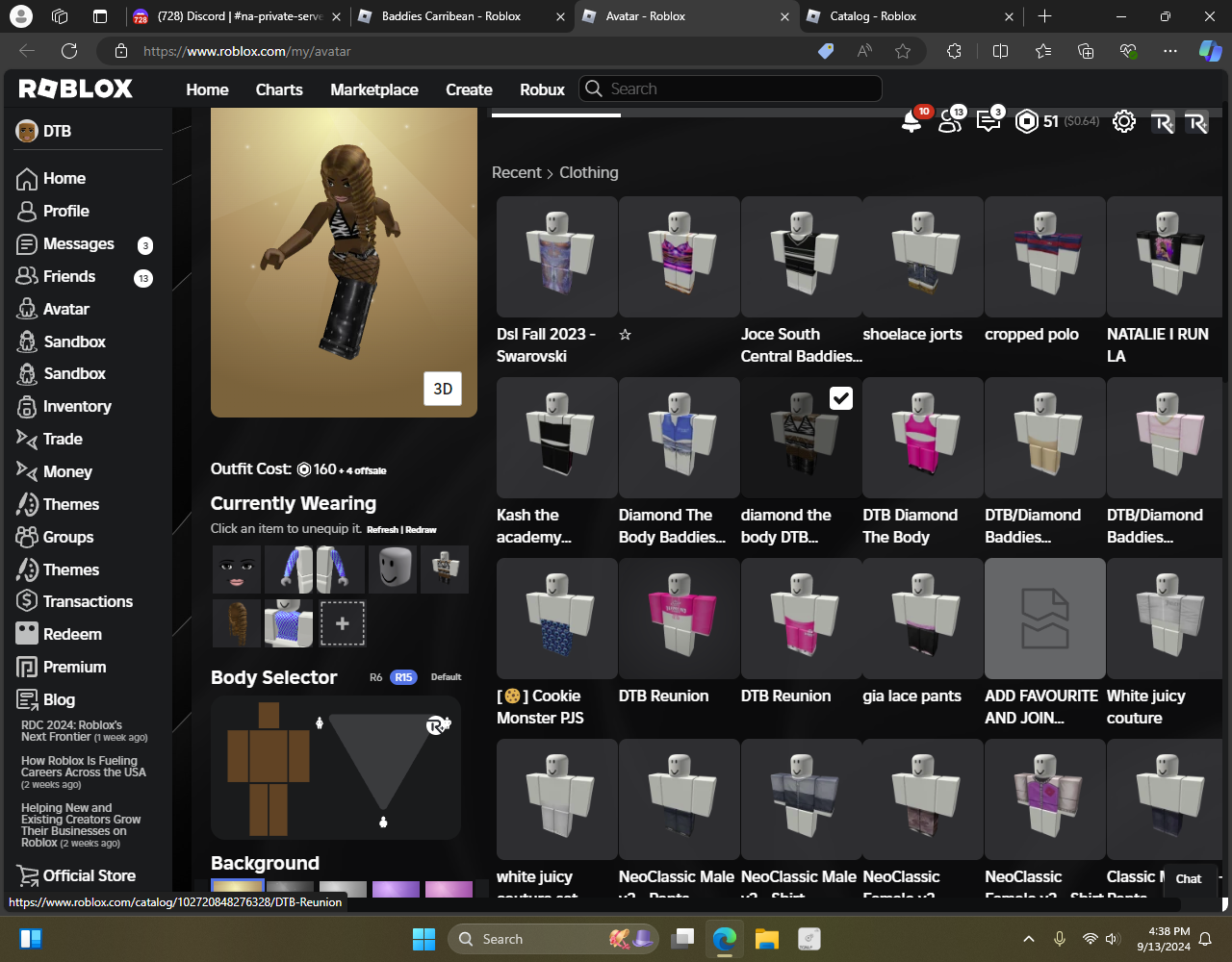
Task: Open Marketplace in the top navigation
Action: [374, 89]
